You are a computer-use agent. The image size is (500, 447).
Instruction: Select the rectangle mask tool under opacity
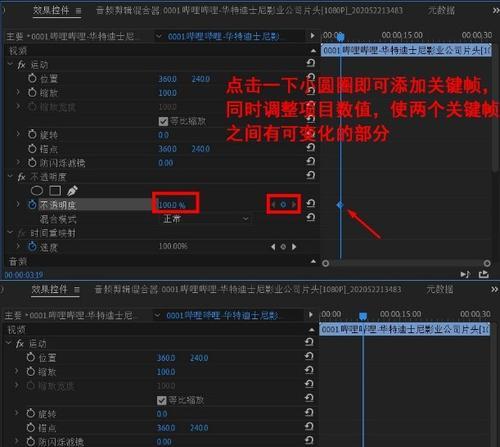[x=55, y=191]
